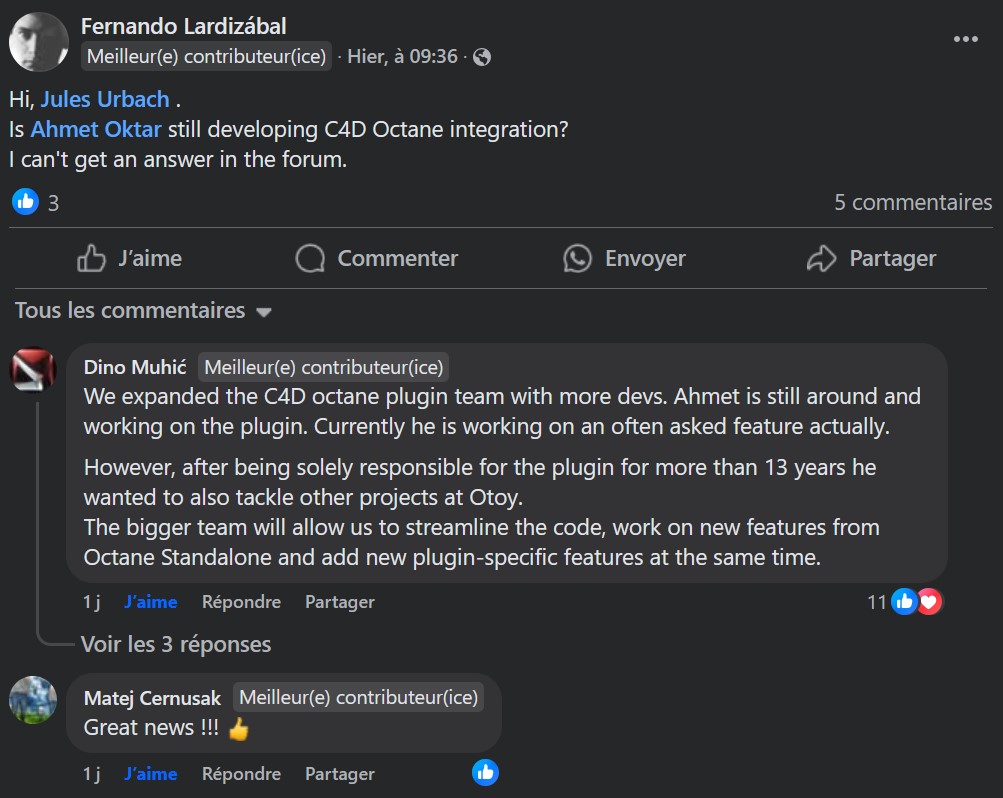Click the WhatsApp Envoyer icon

577,258
